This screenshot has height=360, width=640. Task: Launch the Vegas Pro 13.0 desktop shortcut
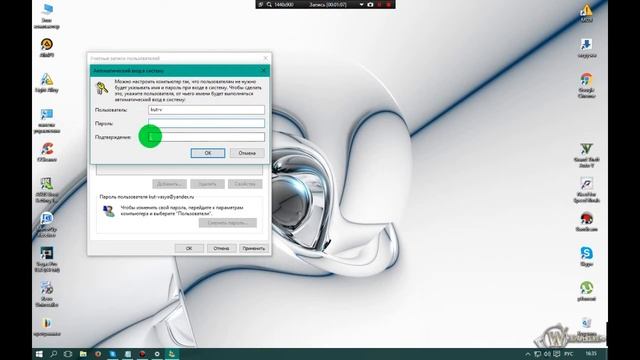[x=47, y=260]
